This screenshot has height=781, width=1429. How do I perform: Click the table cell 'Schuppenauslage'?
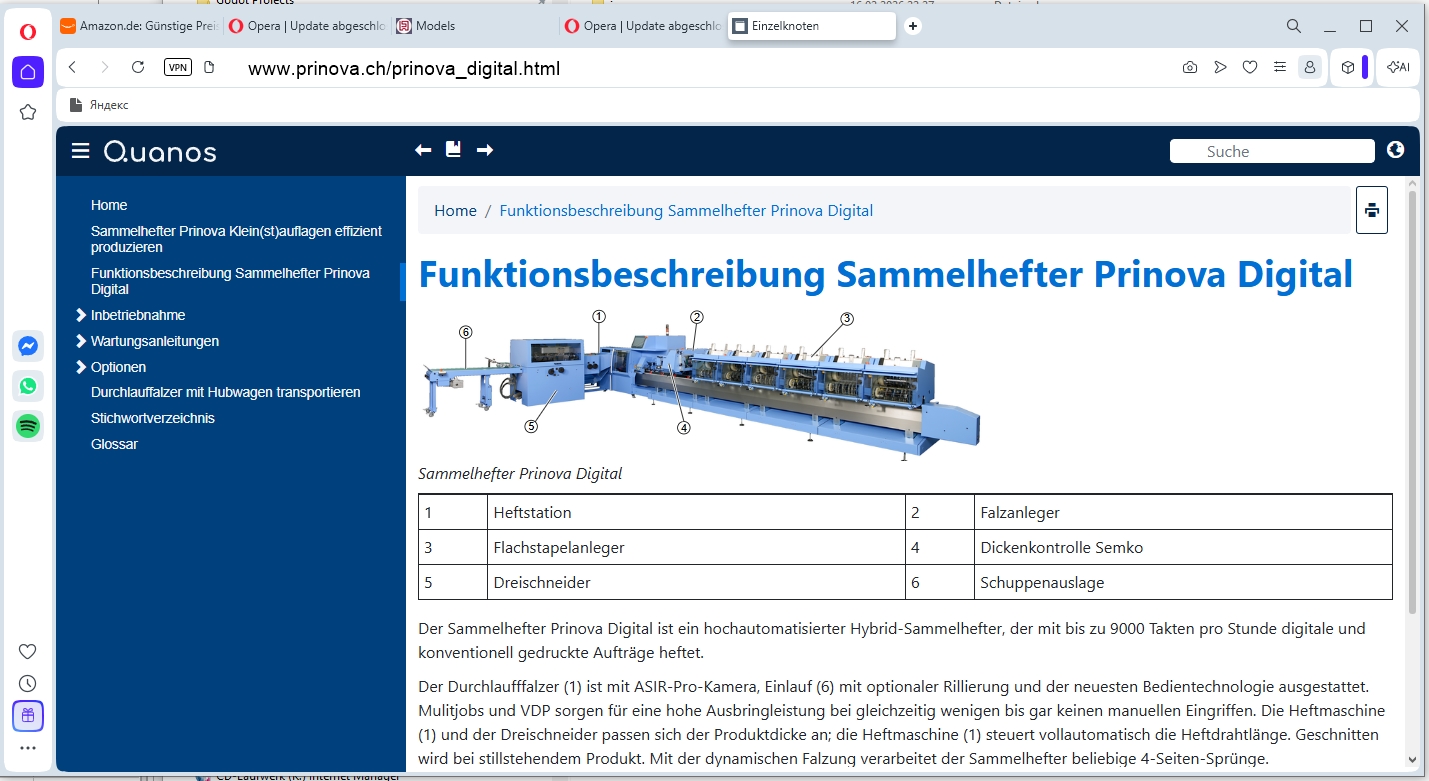click(x=1183, y=582)
